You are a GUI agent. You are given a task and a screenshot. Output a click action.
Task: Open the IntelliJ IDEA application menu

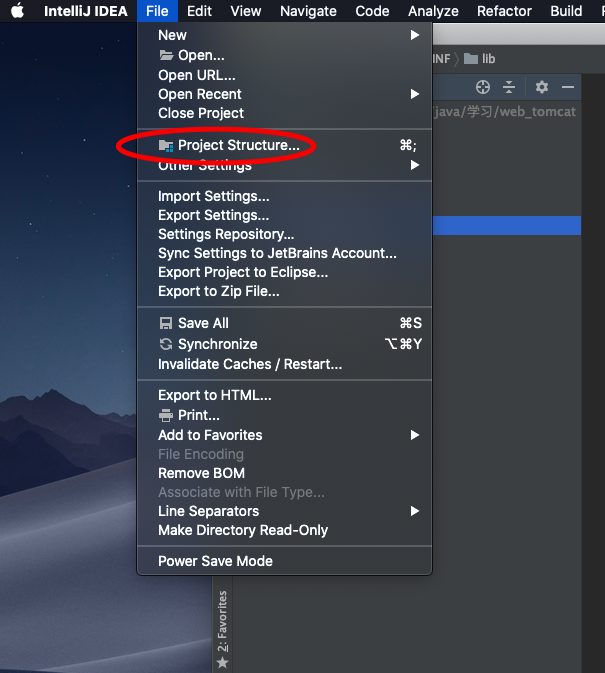pos(86,11)
